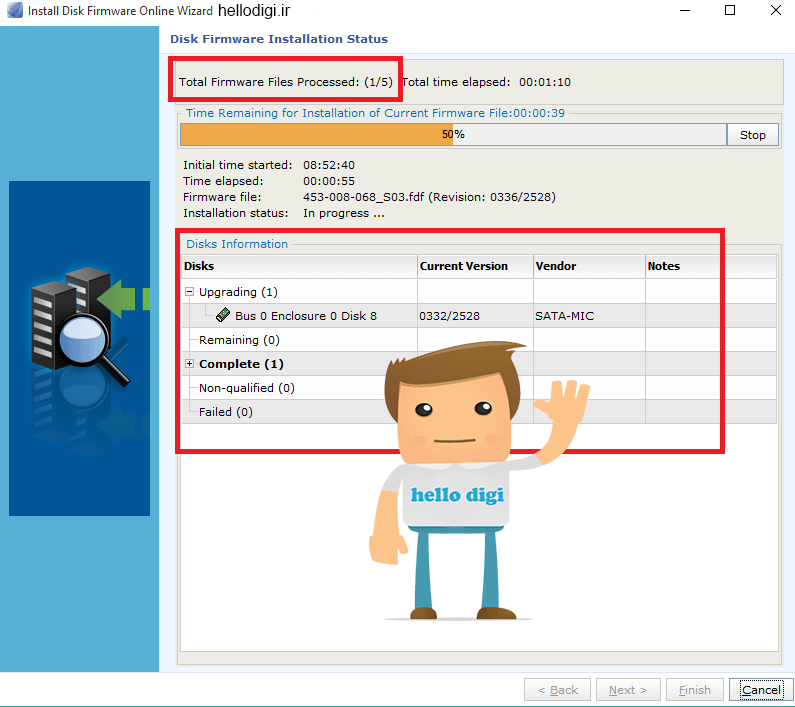Click the wizard app icon in title bar
This screenshot has width=795, height=707.
pyautogui.click(x=15, y=10)
